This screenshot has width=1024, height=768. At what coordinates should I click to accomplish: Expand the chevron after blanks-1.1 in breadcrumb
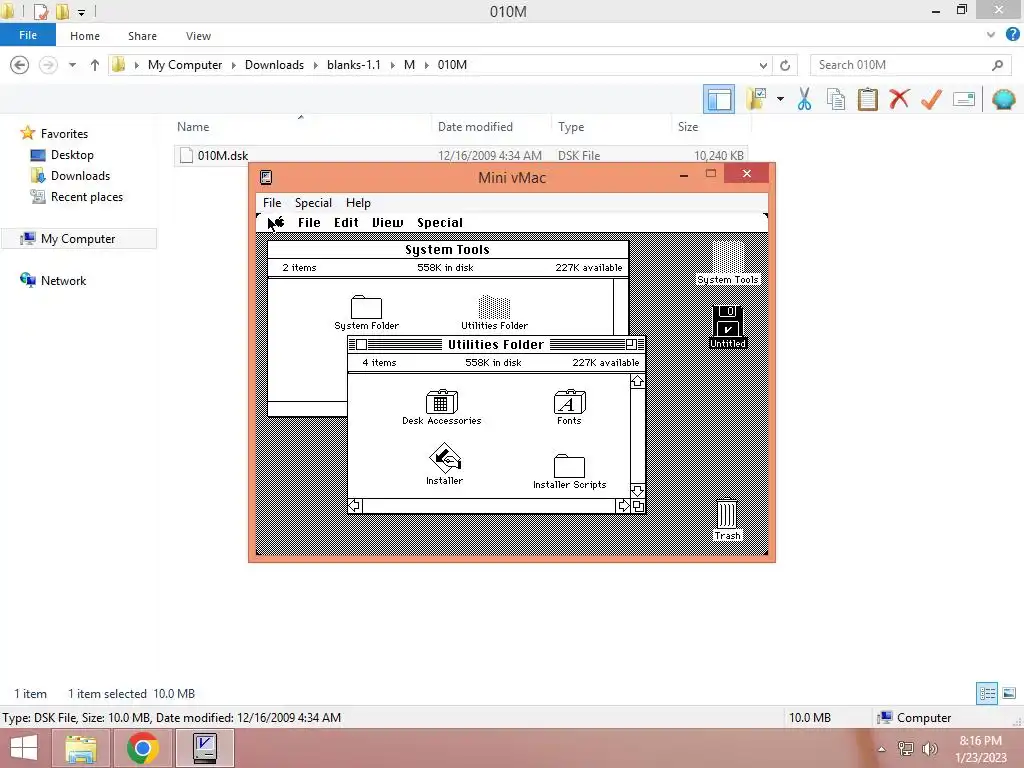(392, 65)
